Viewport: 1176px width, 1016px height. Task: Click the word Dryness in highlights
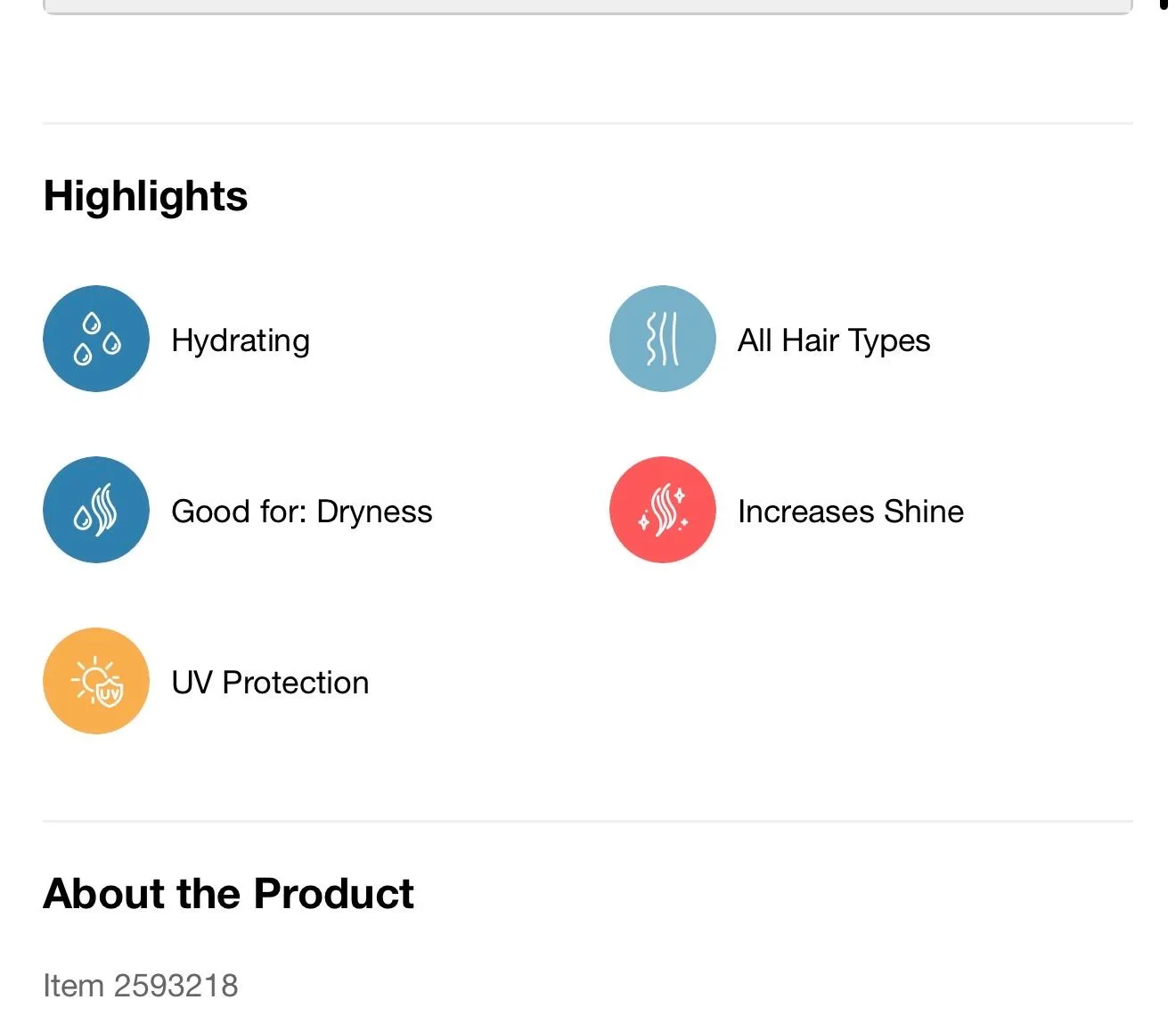point(374,513)
